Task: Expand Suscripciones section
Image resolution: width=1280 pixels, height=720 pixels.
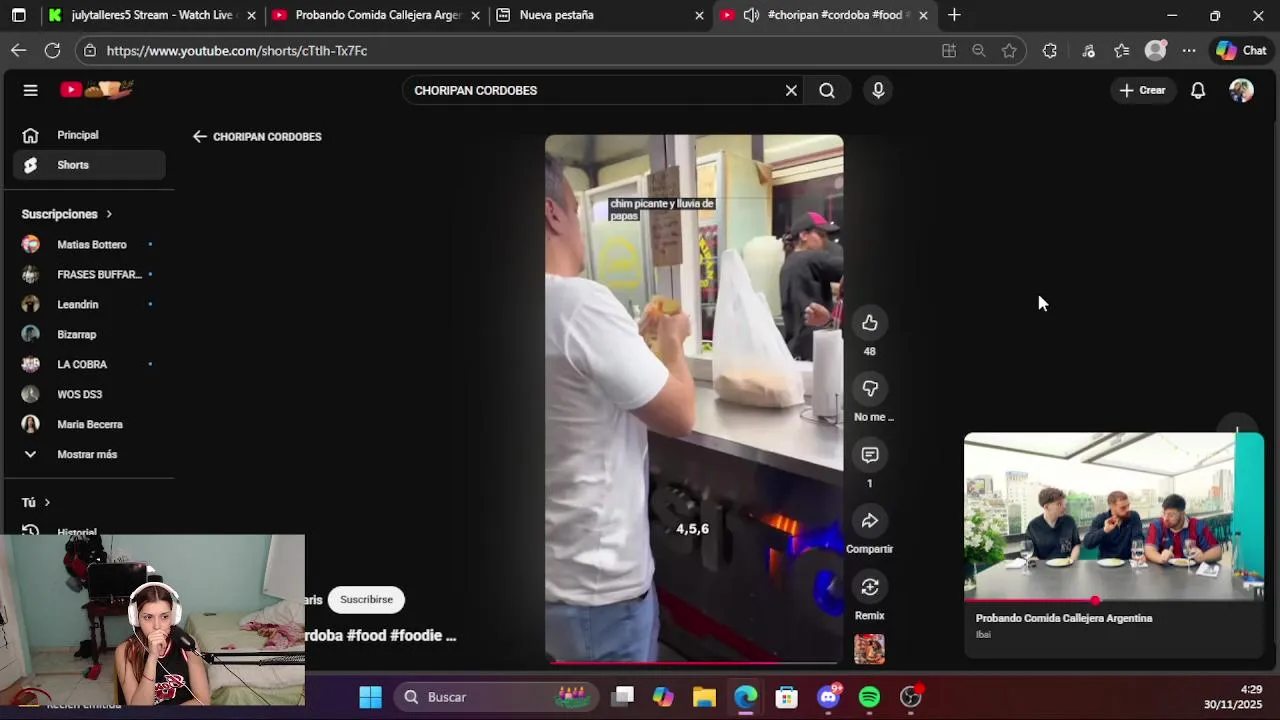Action: [x=67, y=214]
